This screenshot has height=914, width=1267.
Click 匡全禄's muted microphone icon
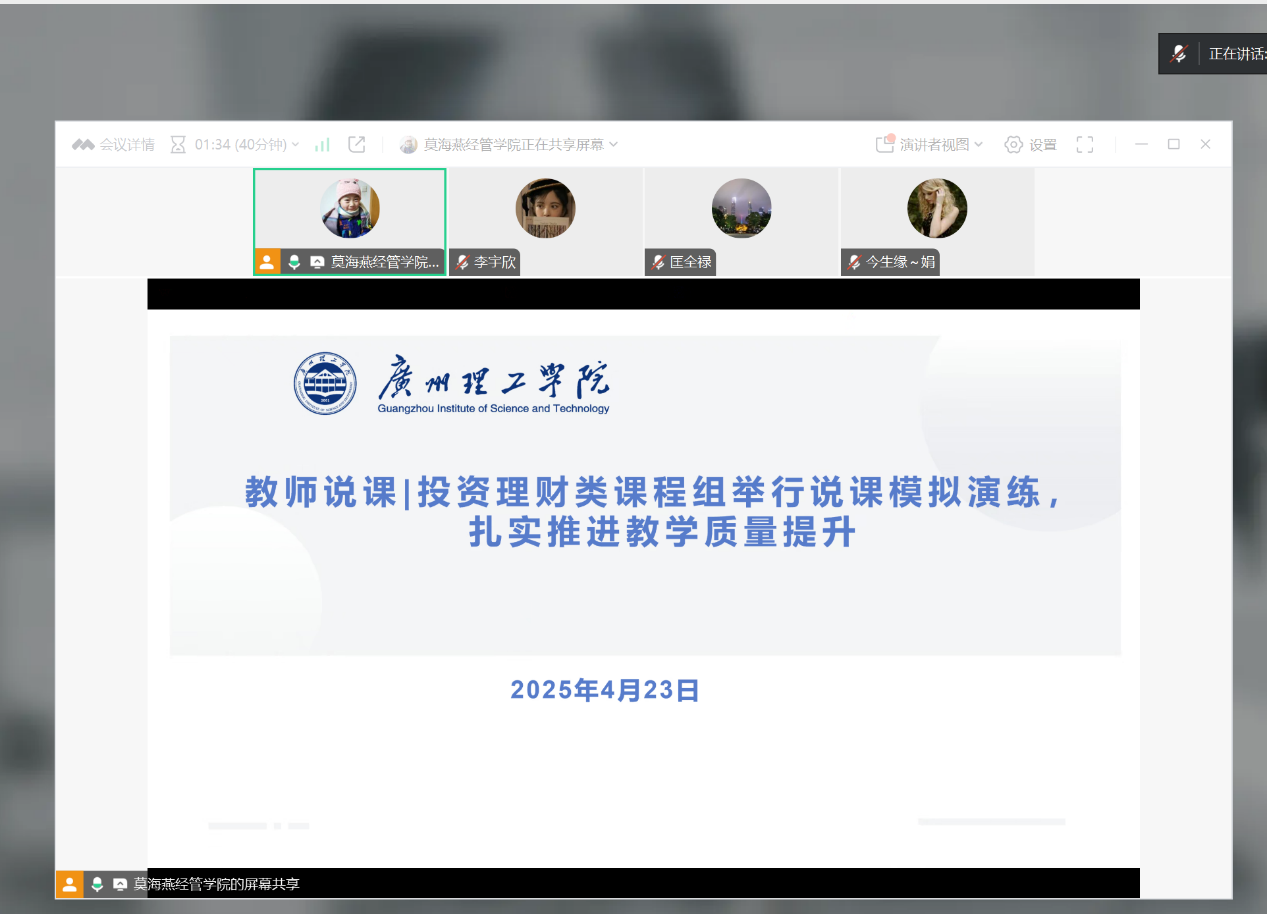coord(658,262)
